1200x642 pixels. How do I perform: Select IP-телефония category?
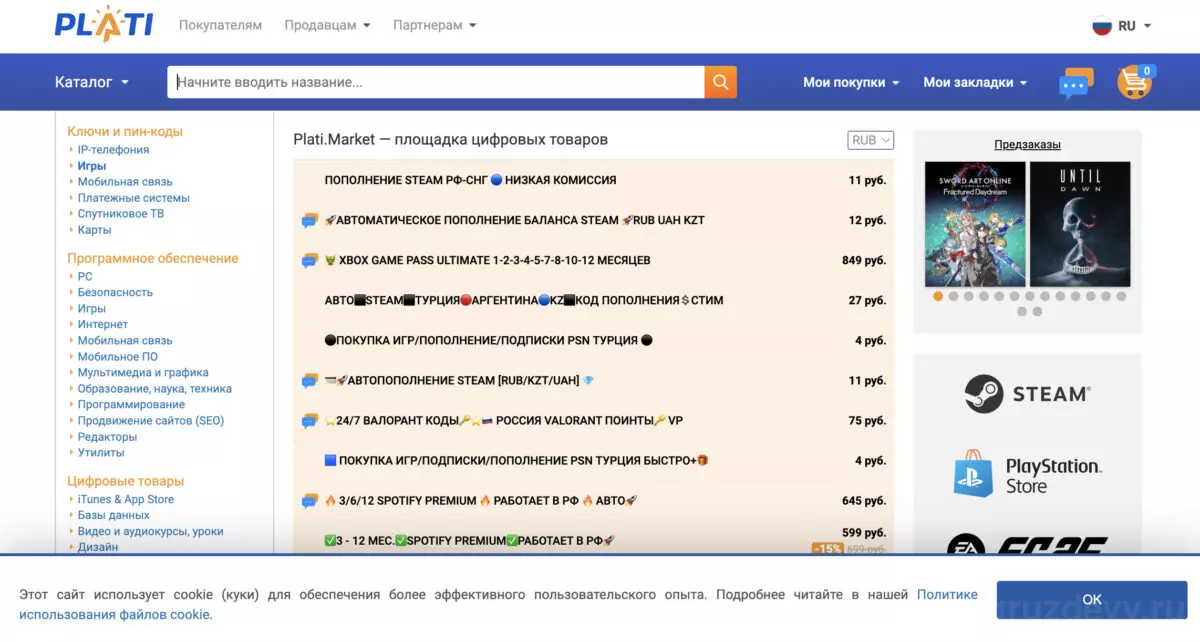[113, 150]
